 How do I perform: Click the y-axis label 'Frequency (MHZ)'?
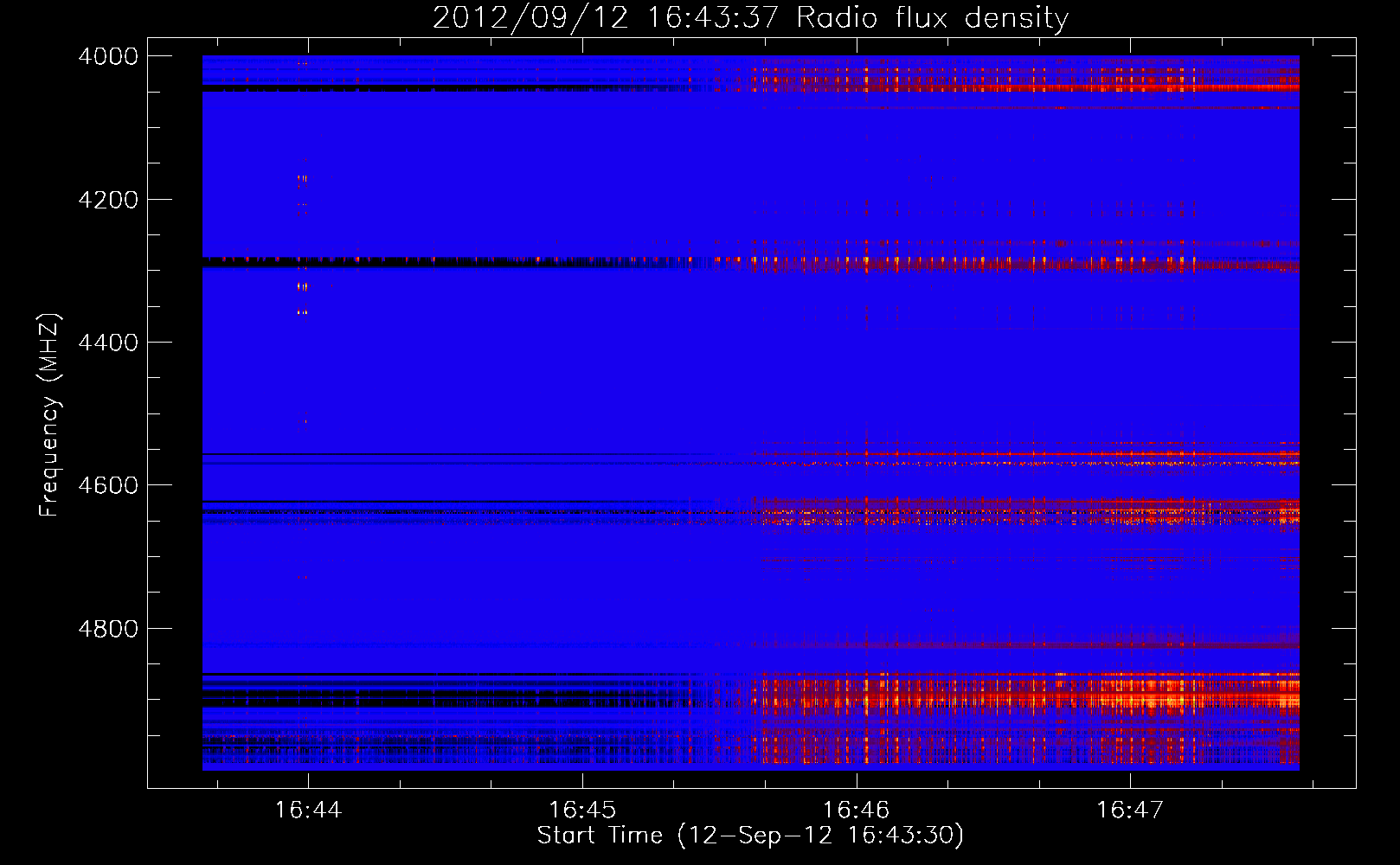[49, 415]
